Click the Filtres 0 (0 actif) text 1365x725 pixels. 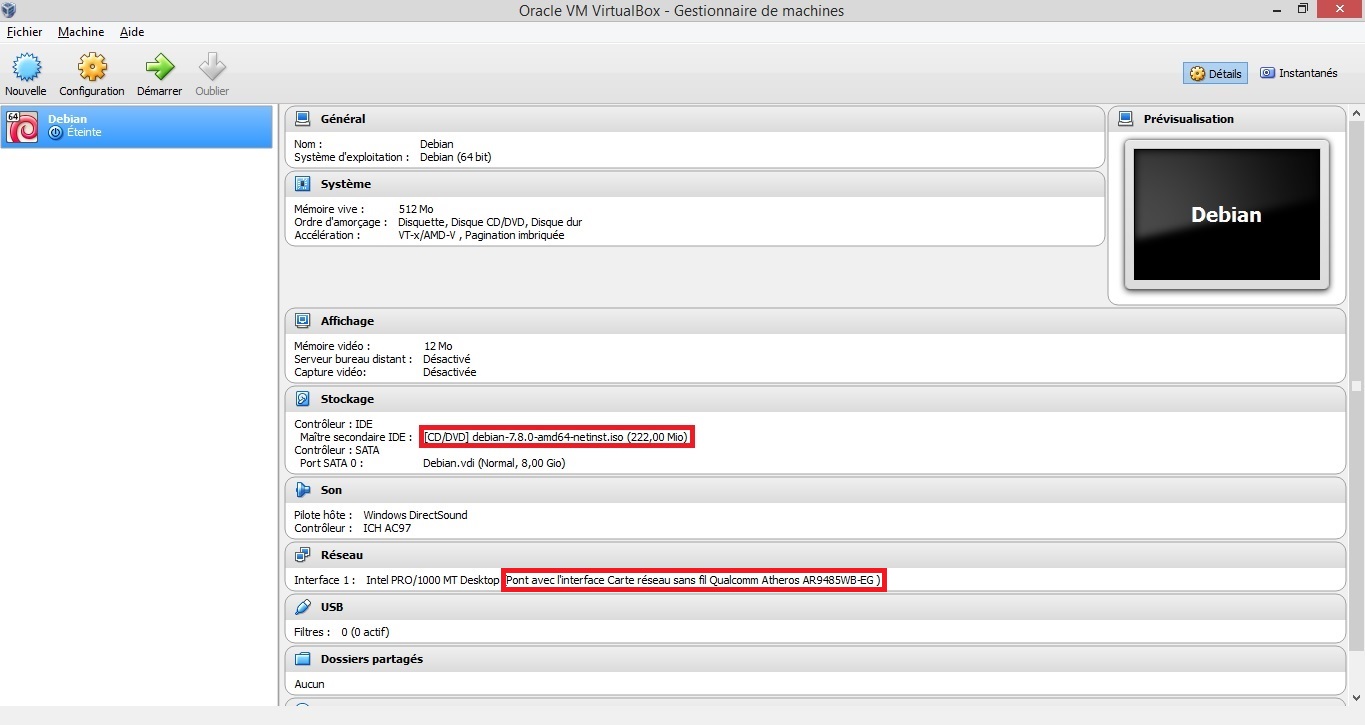tap(341, 632)
